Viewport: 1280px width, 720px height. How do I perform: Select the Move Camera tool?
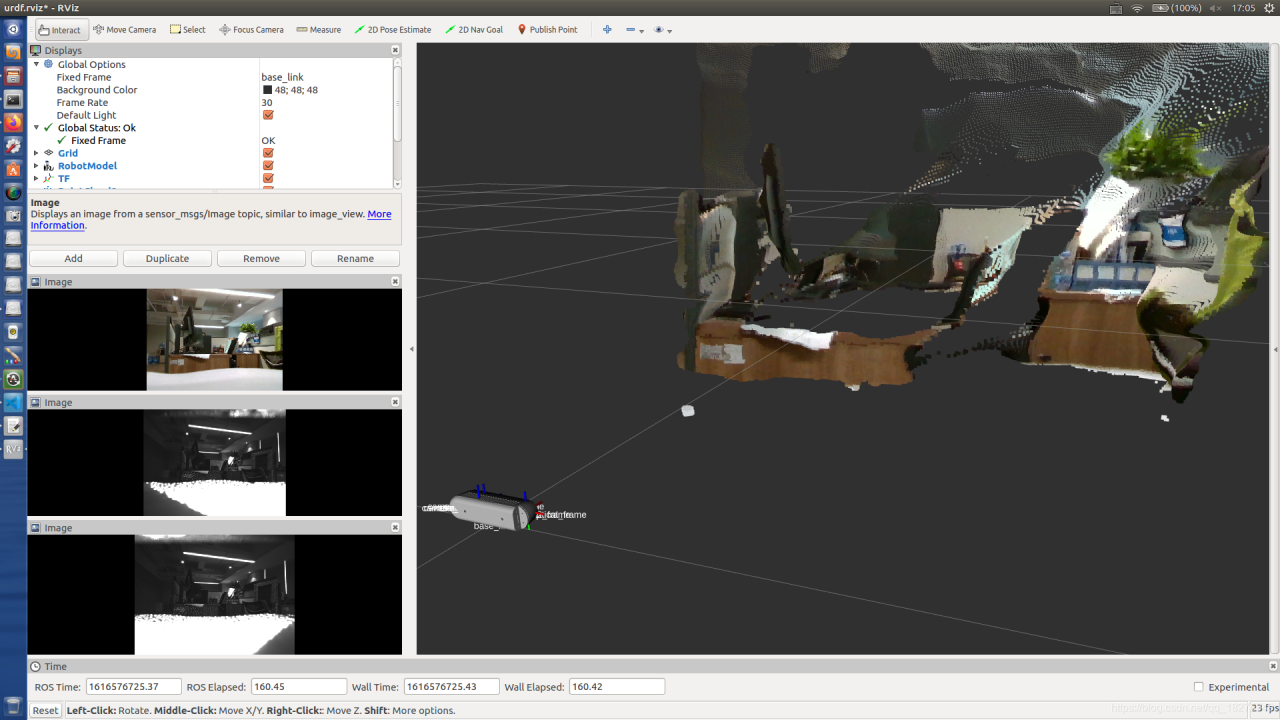click(x=124, y=30)
